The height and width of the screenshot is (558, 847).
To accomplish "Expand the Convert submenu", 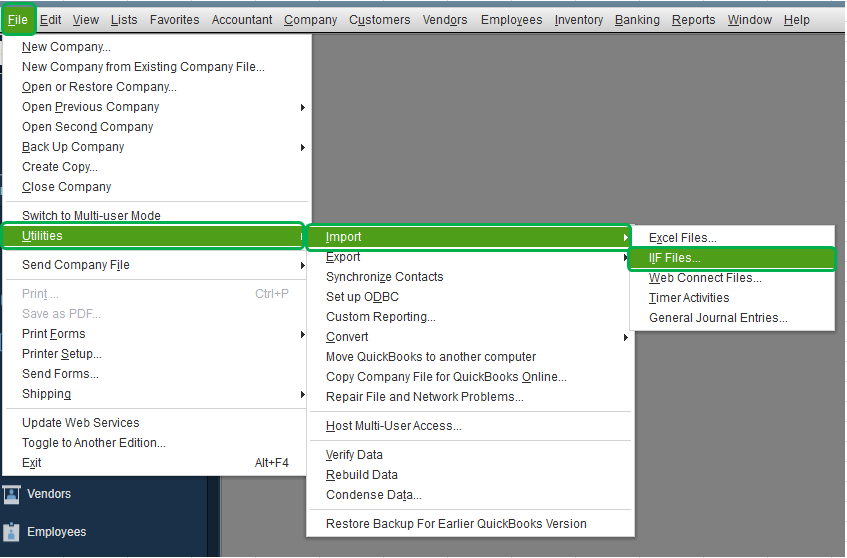I will tap(470, 337).
